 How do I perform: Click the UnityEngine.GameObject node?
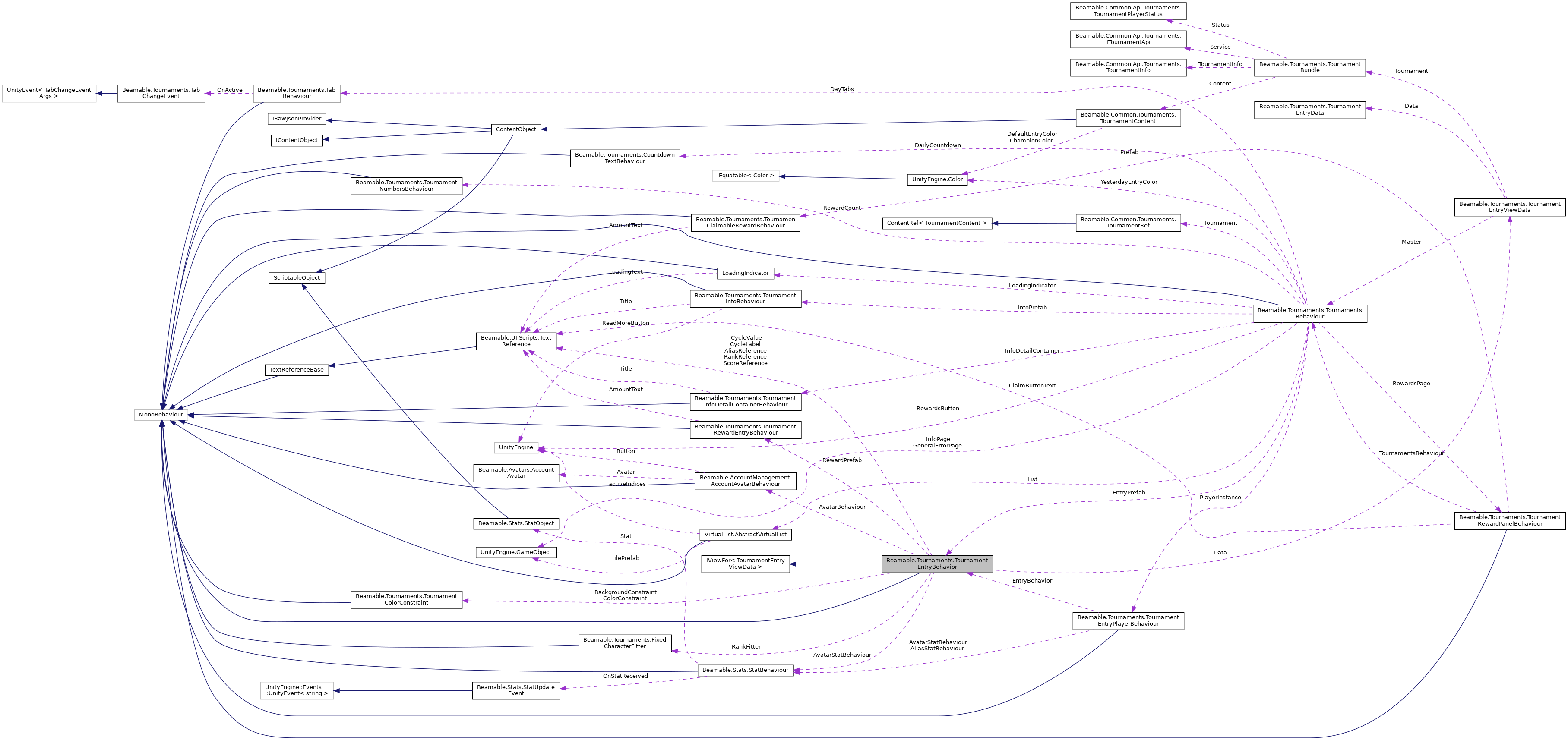pos(516,553)
